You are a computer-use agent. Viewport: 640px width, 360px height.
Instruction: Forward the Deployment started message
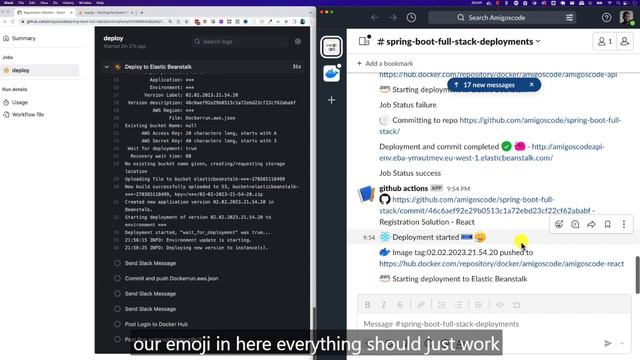tap(591, 224)
